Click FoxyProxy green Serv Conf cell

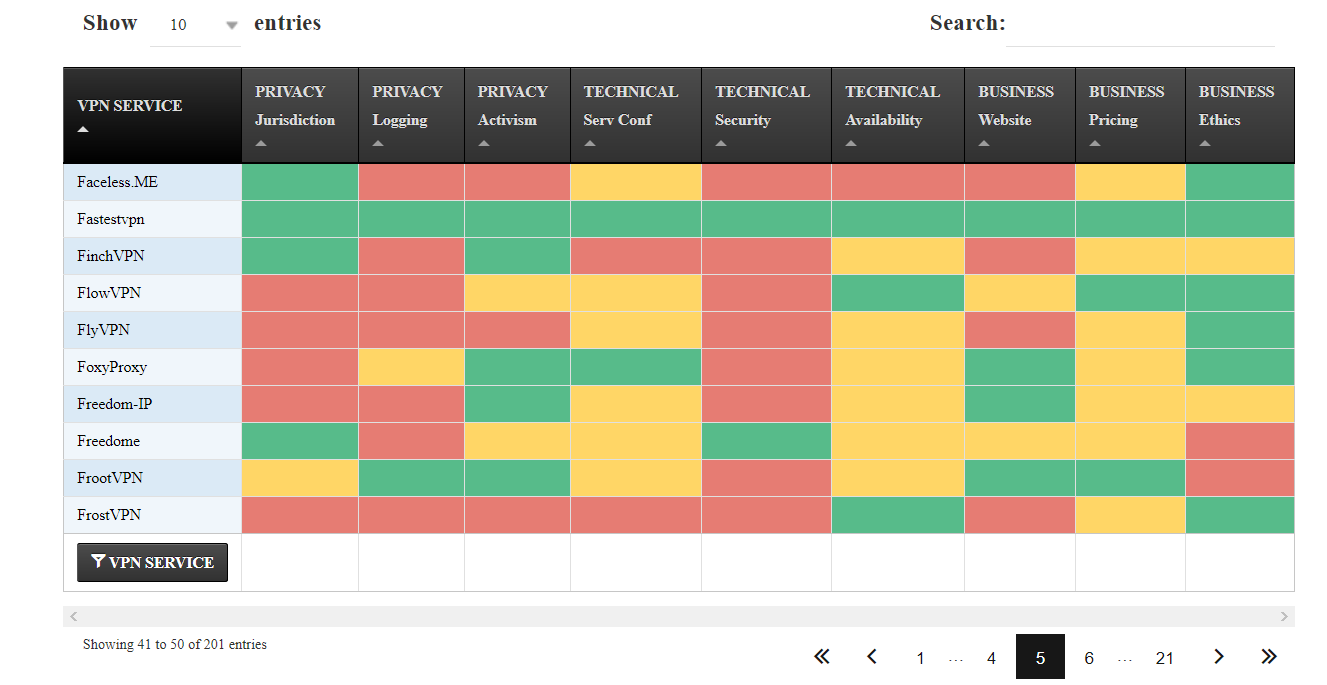pyautogui.click(x=636, y=367)
